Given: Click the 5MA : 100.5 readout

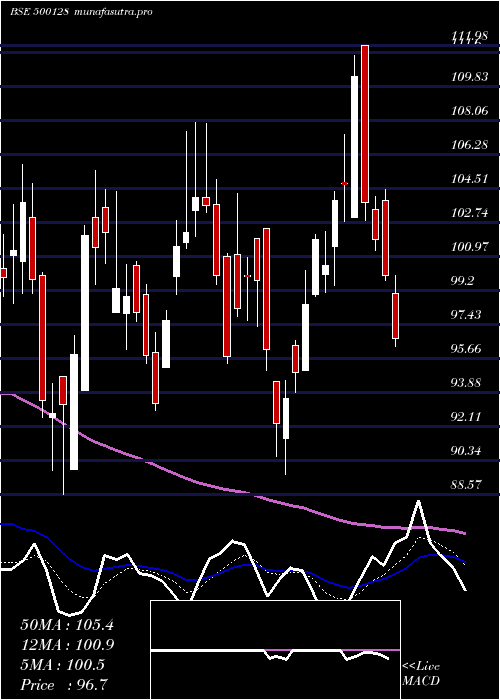Looking at the screenshot, I should click(x=62, y=665).
